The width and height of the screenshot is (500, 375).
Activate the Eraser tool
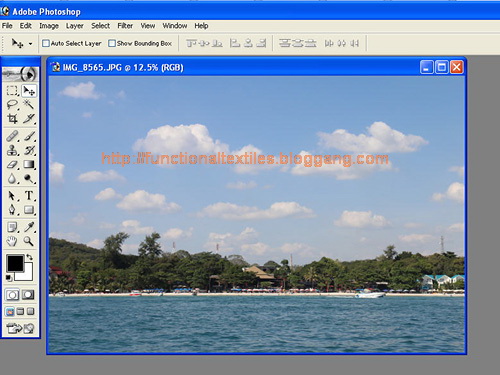[12, 165]
